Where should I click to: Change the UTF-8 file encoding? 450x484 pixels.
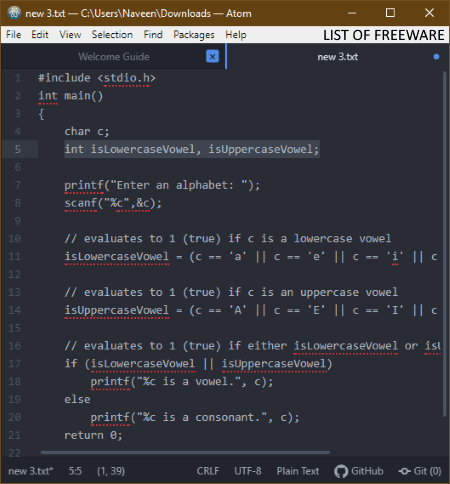tap(248, 471)
